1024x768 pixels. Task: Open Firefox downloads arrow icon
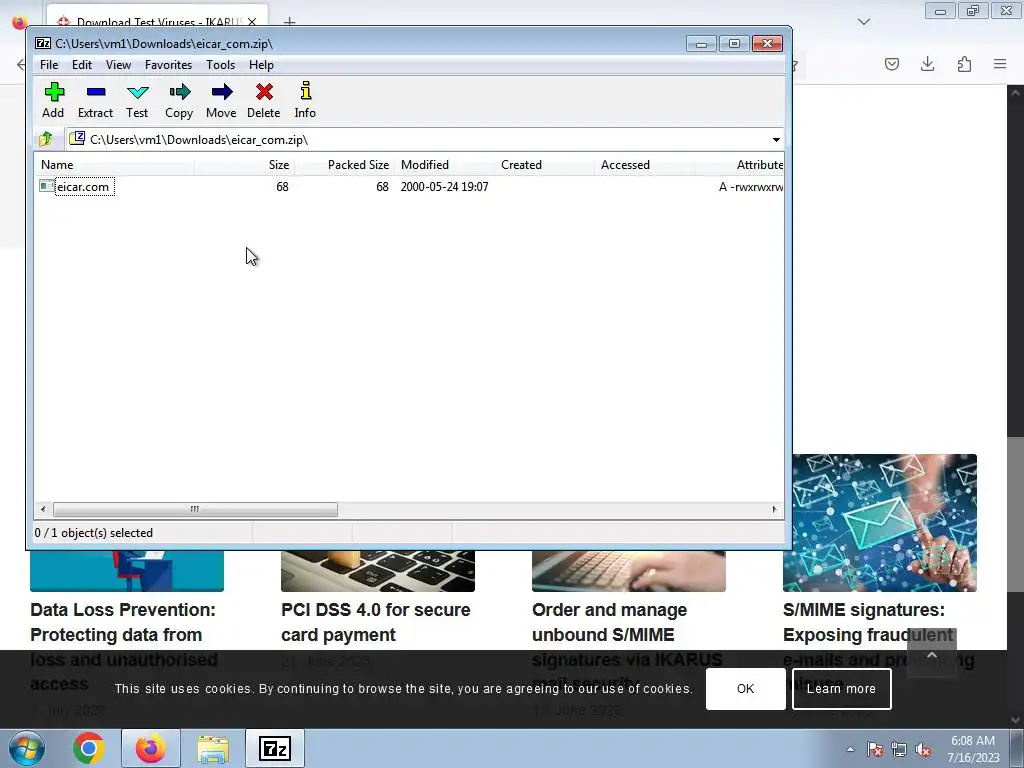[x=927, y=64]
